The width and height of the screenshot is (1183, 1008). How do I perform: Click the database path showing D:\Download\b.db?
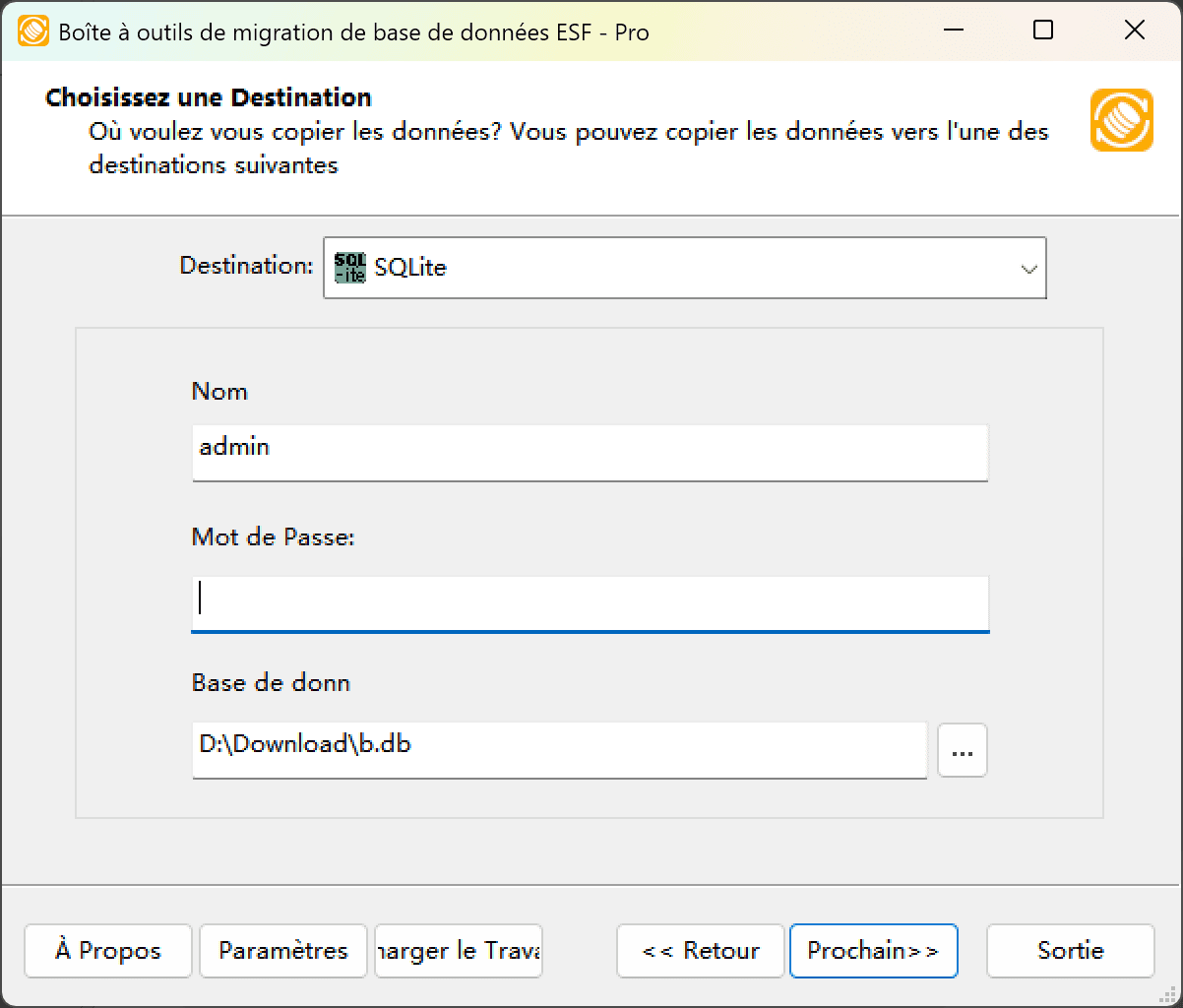click(559, 750)
